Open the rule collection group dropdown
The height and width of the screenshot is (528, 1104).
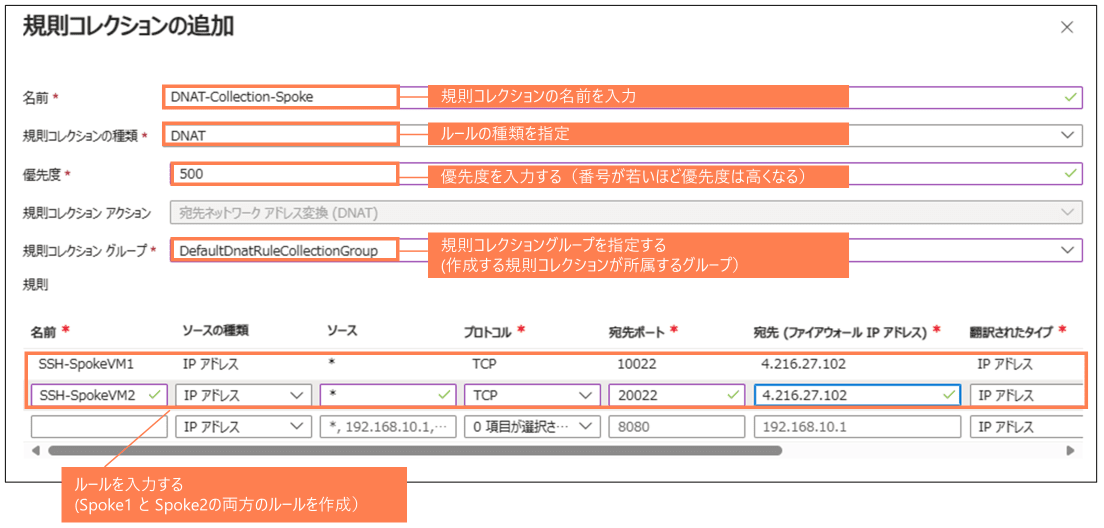click(x=627, y=250)
